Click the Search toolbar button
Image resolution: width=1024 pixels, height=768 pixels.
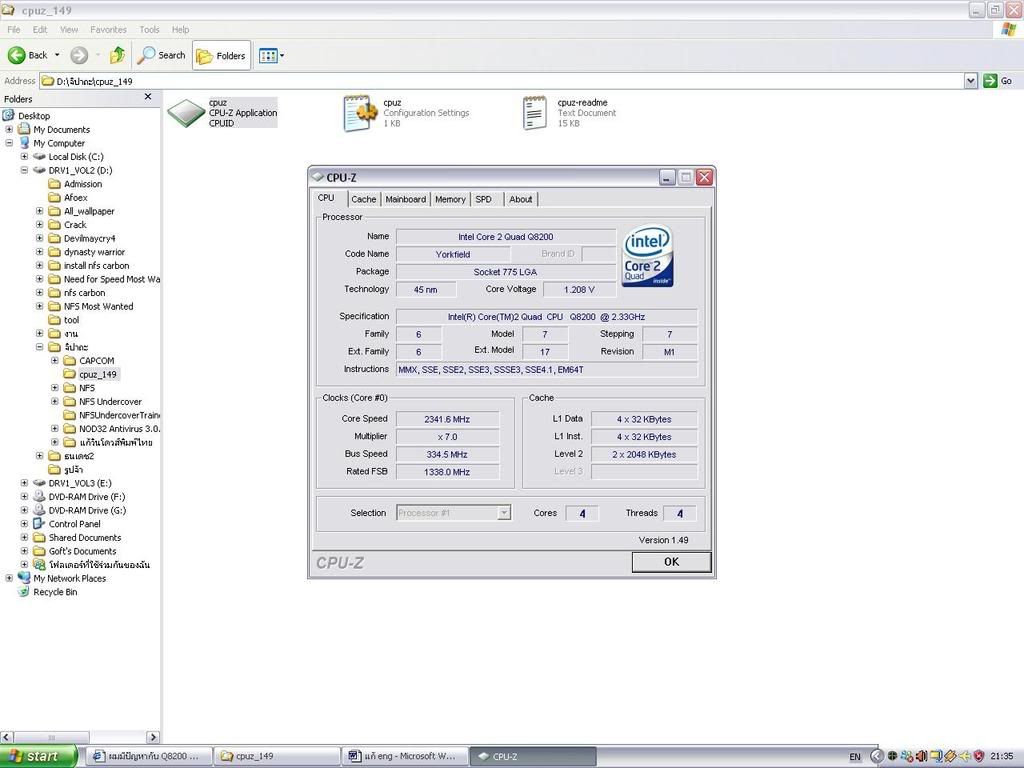pyautogui.click(x=162, y=55)
